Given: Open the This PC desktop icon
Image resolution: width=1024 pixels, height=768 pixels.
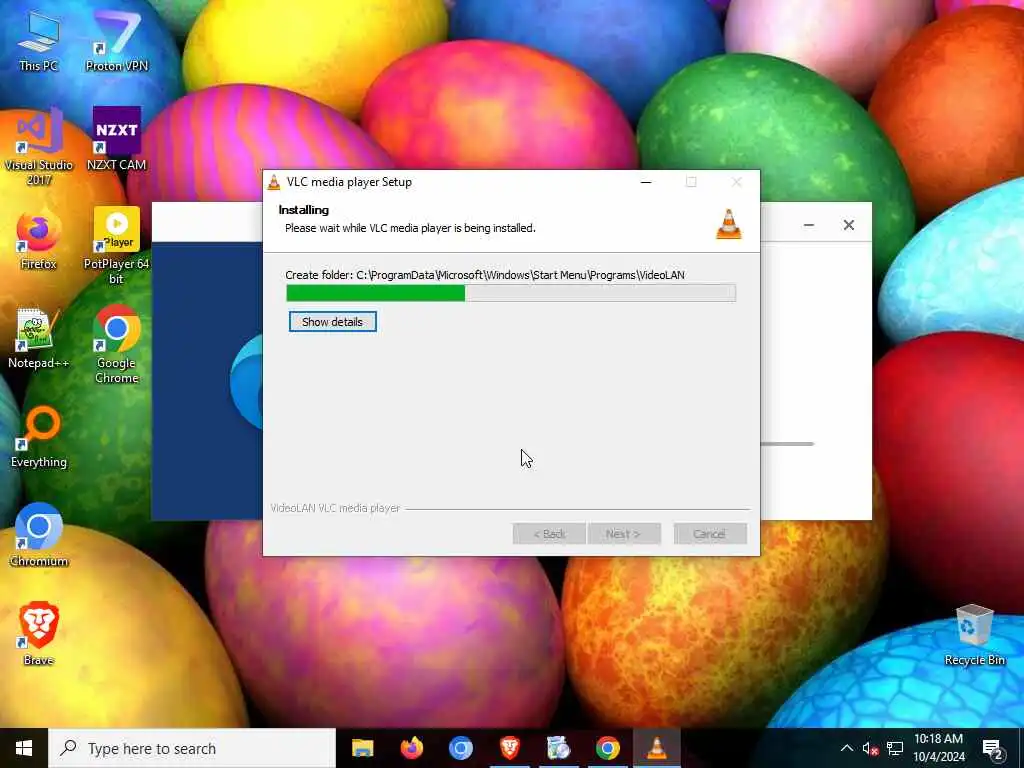Looking at the screenshot, I should 39,40.
